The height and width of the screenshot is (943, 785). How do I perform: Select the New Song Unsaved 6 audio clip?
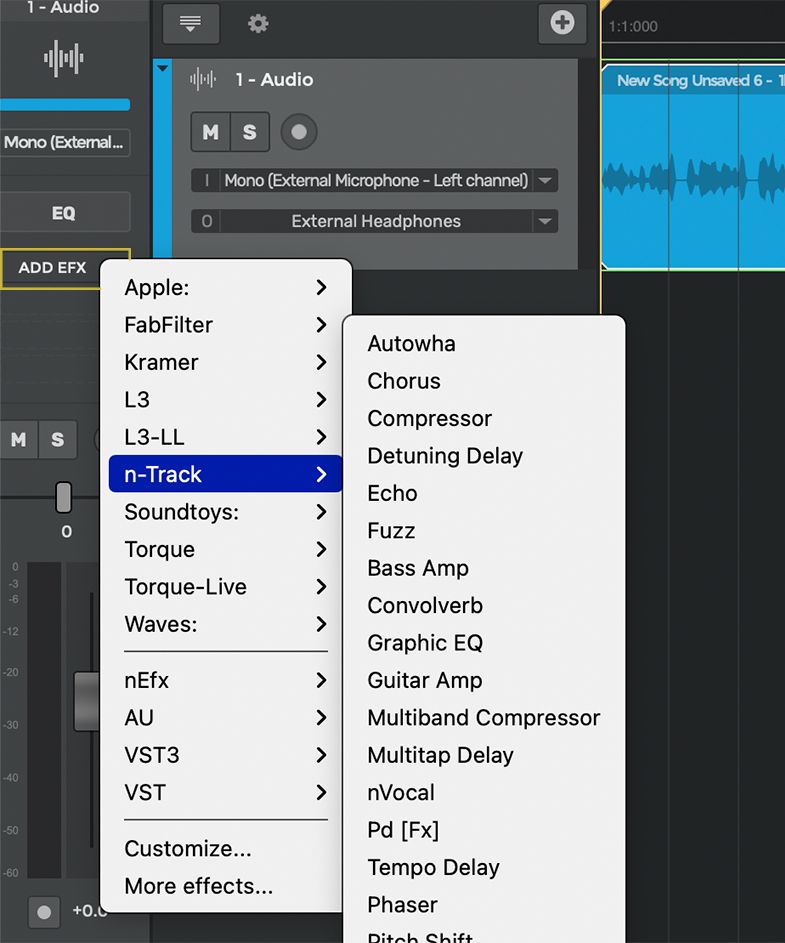[x=693, y=167]
